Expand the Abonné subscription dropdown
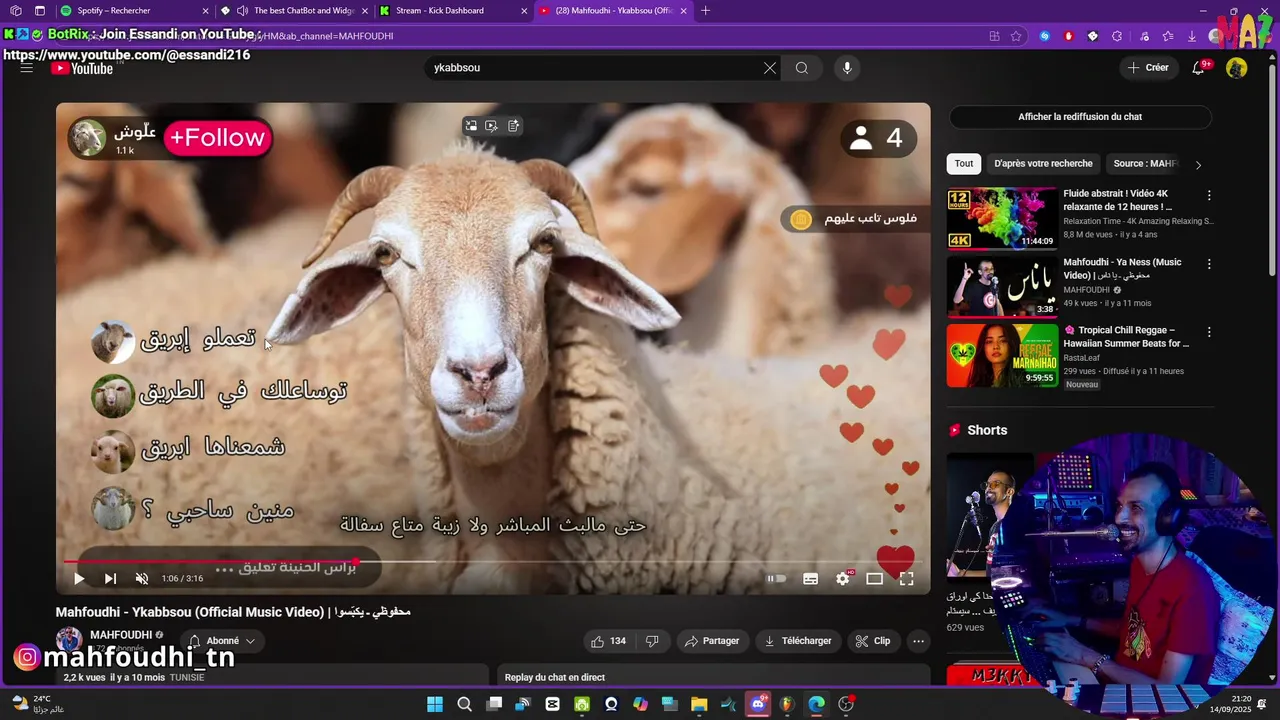Image resolution: width=1280 pixels, height=720 pixels. coord(222,641)
